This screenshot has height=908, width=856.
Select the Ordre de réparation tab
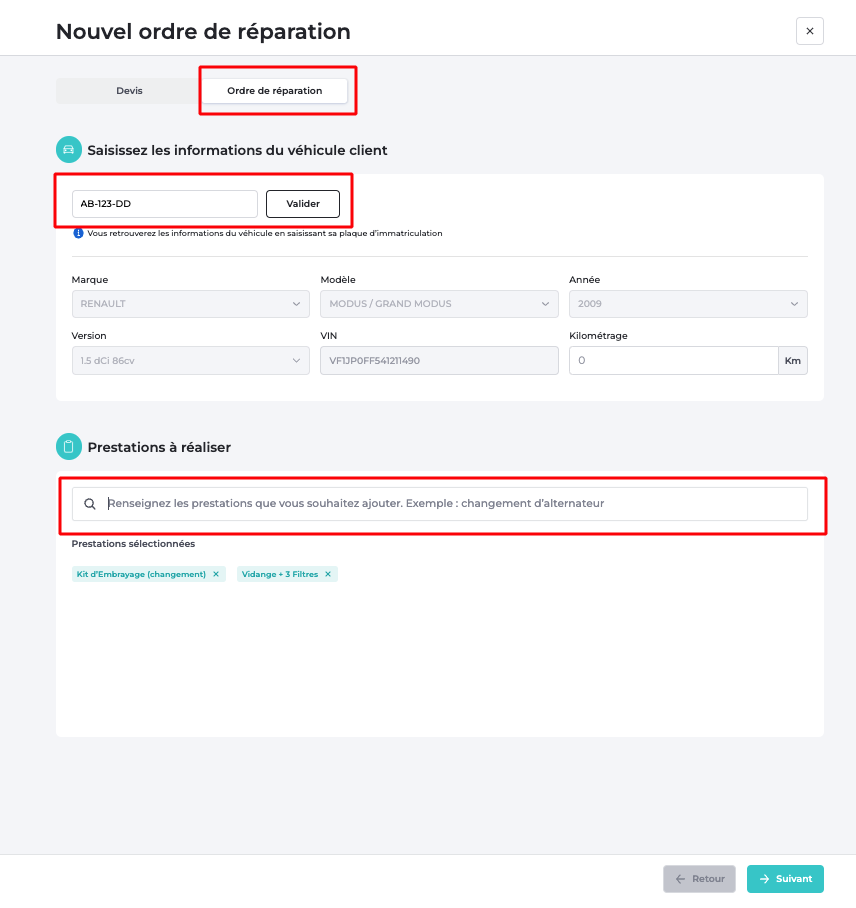pyautogui.click(x=275, y=91)
